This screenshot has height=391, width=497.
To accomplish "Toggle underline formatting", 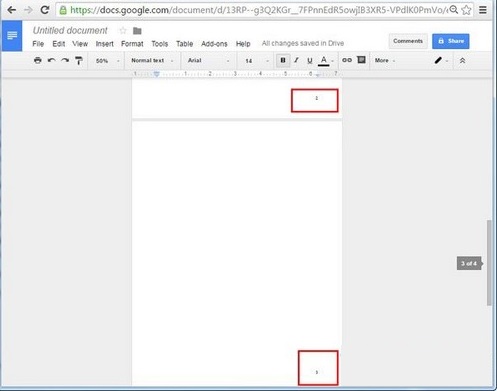I will pos(310,61).
